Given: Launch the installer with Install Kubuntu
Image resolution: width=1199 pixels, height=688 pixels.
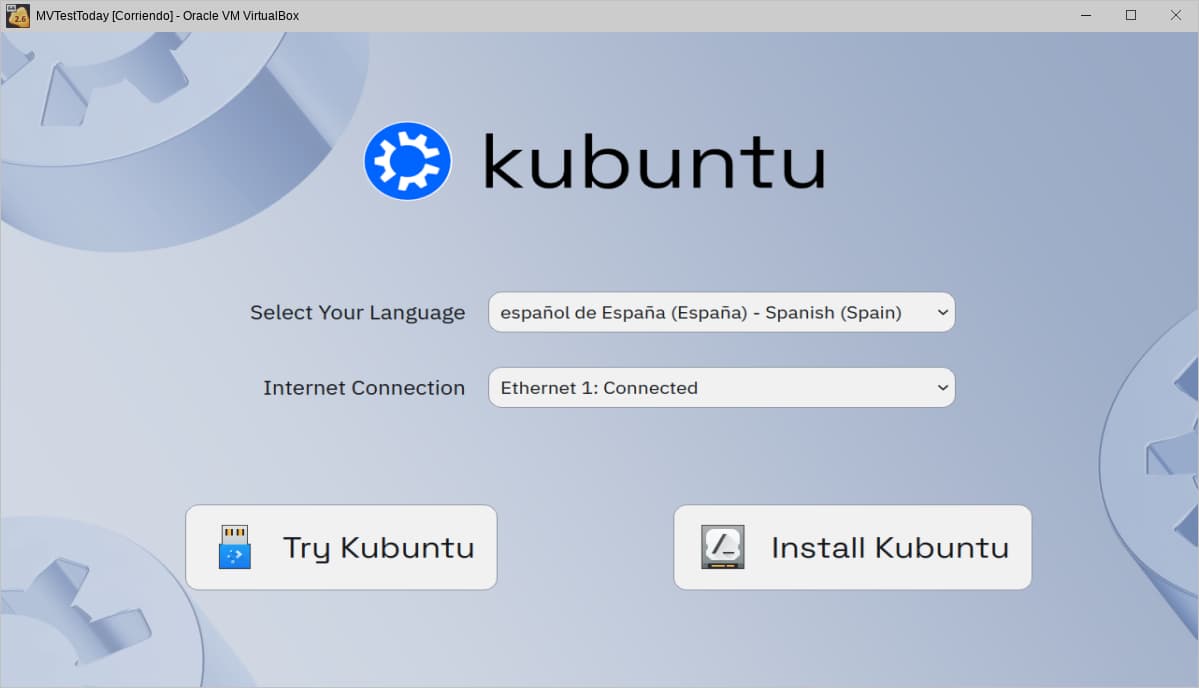Looking at the screenshot, I should pyautogui.click(x=852, y=547).
